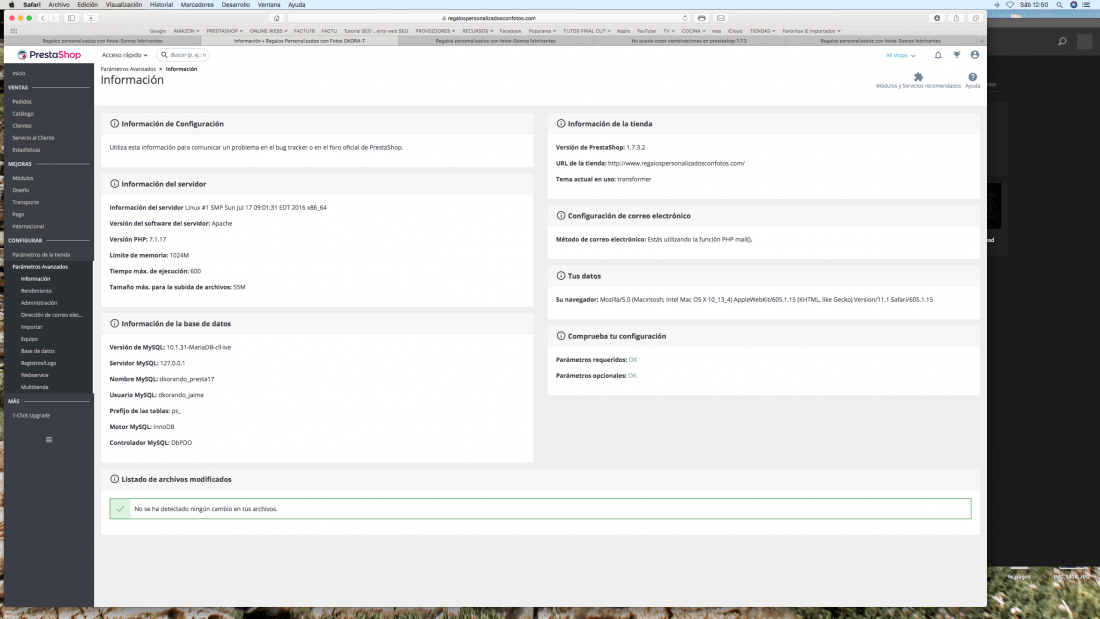This screenshot has height=619, width=1100.
Task: Expand the RECURSOS bookmarks folder
Action: click(x=477, y=31)
